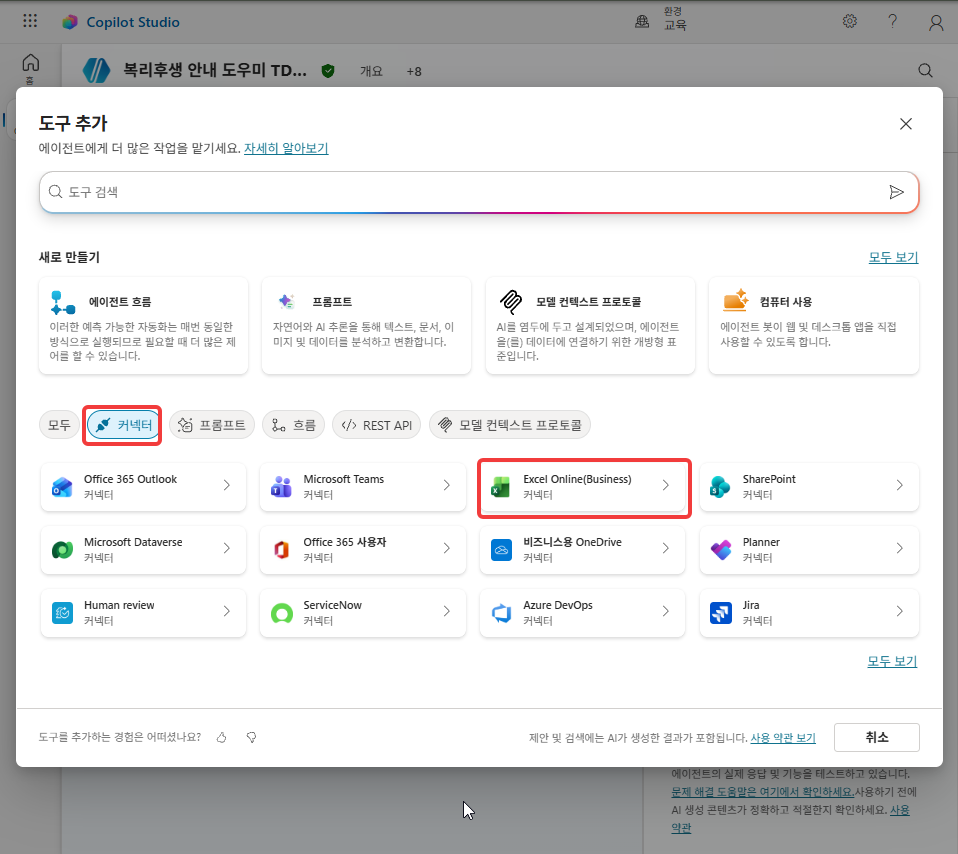This screenshot has width=958, height=854.
Task: Give thumbs up feedback
Action: tap(222, 737)
